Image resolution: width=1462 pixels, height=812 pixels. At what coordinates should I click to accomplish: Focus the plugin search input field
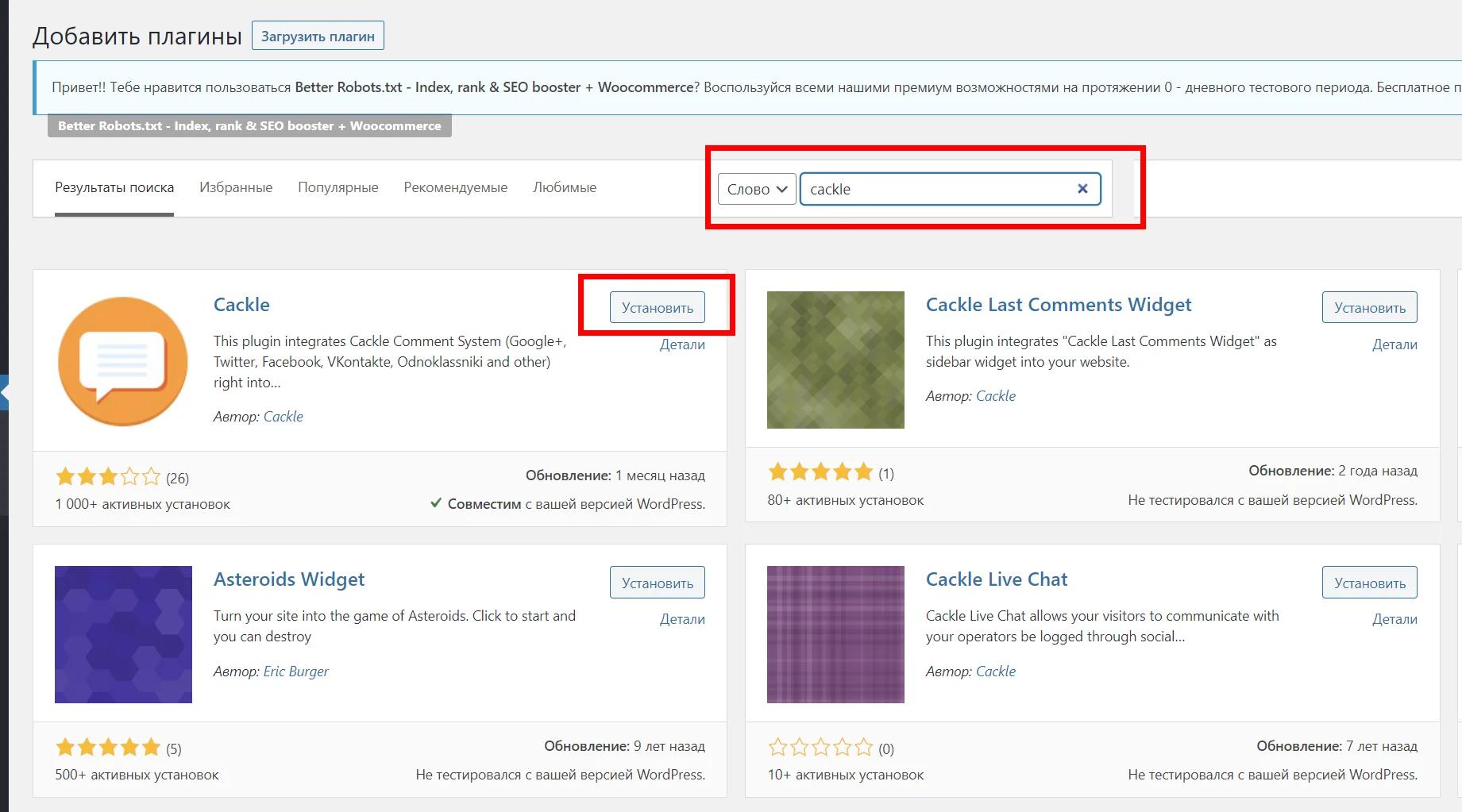pos(937,189)
